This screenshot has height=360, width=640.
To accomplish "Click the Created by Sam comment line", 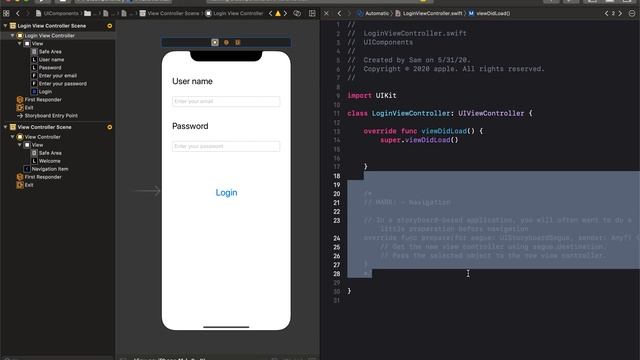I will click(x=409, y=60).
